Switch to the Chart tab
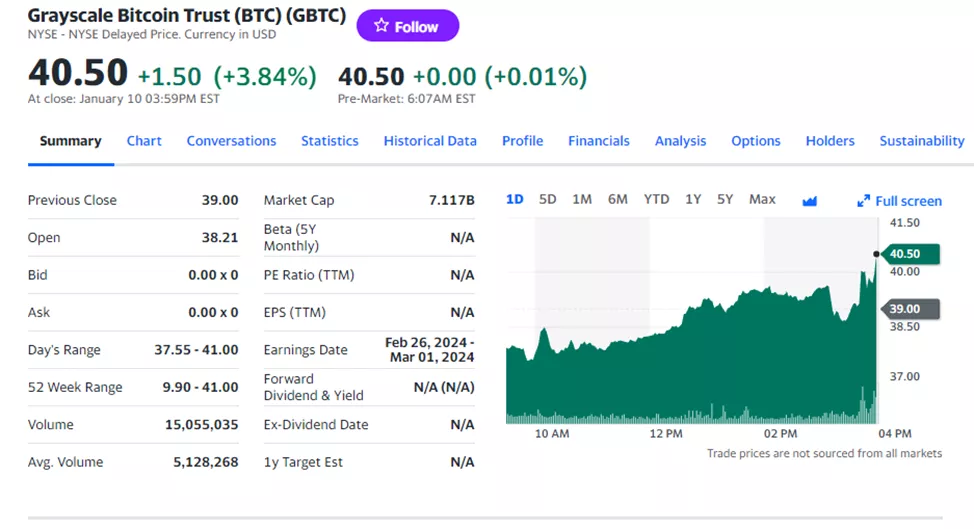The height and width of the screenshot is (529, 974). tap(144, 141)
